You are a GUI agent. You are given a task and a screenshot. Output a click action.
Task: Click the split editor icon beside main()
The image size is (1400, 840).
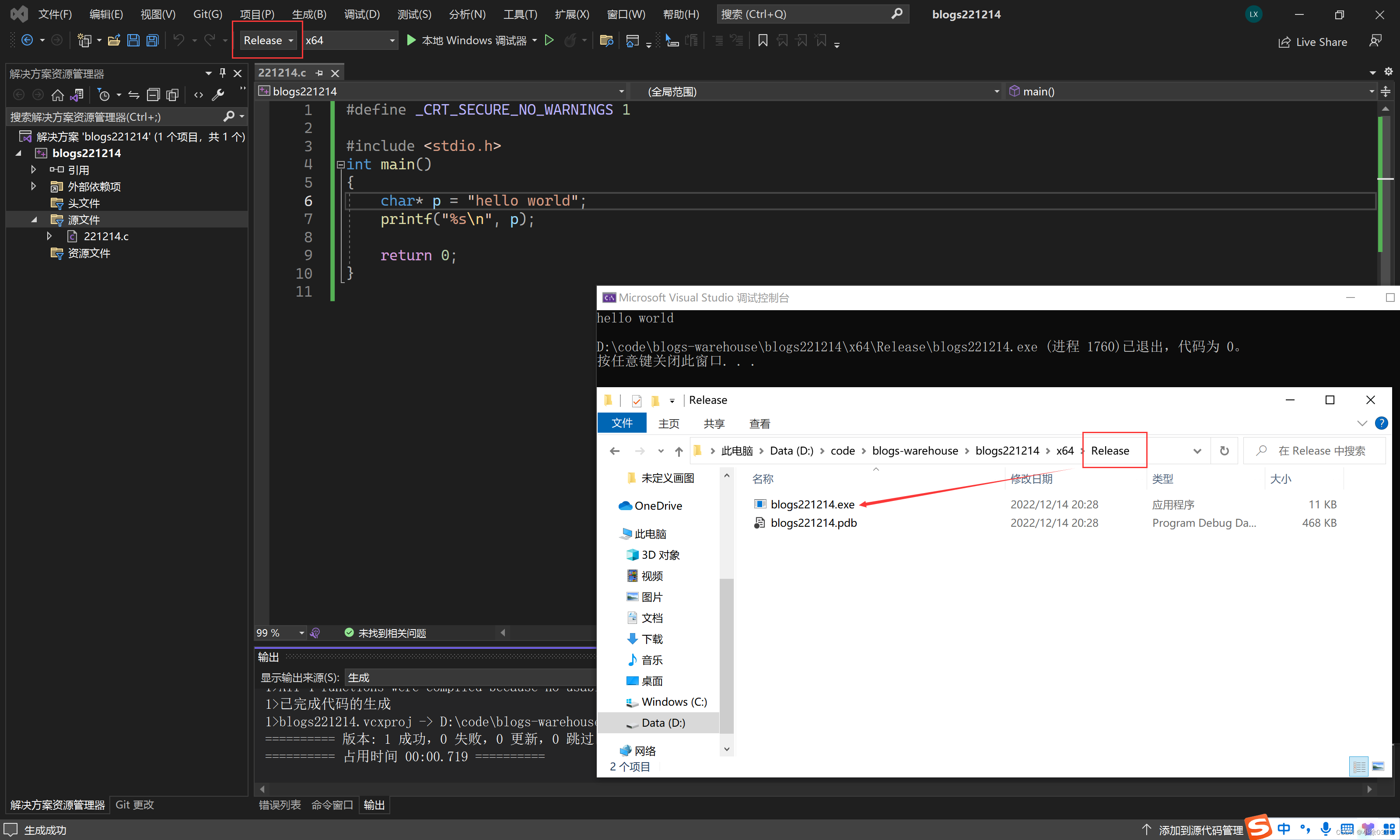pos(1386,91)
